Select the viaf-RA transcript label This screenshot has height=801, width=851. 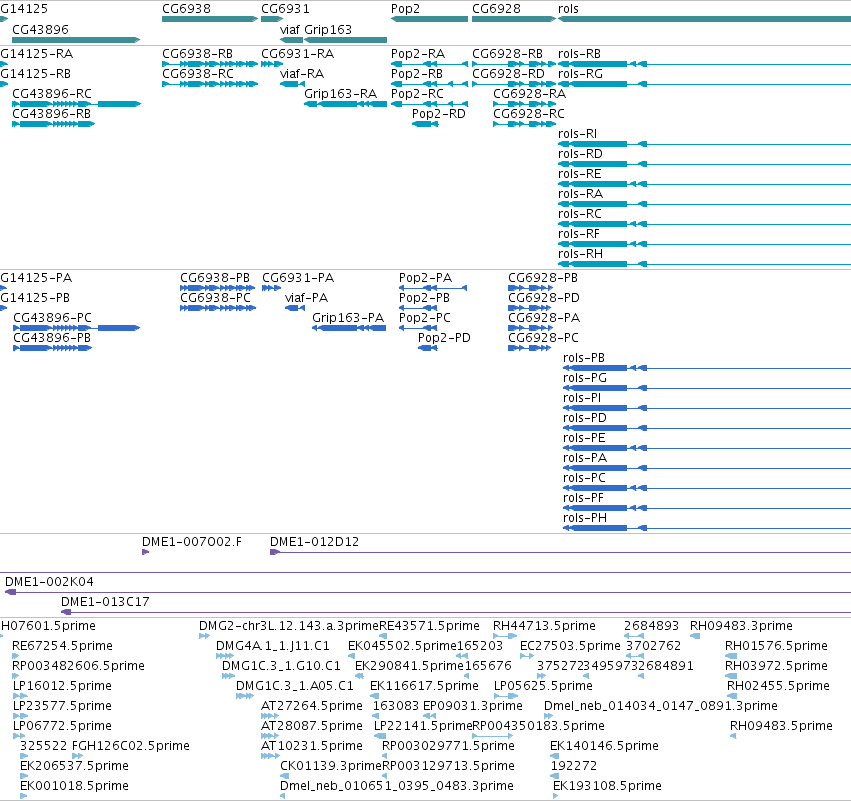tap(302, 74)
